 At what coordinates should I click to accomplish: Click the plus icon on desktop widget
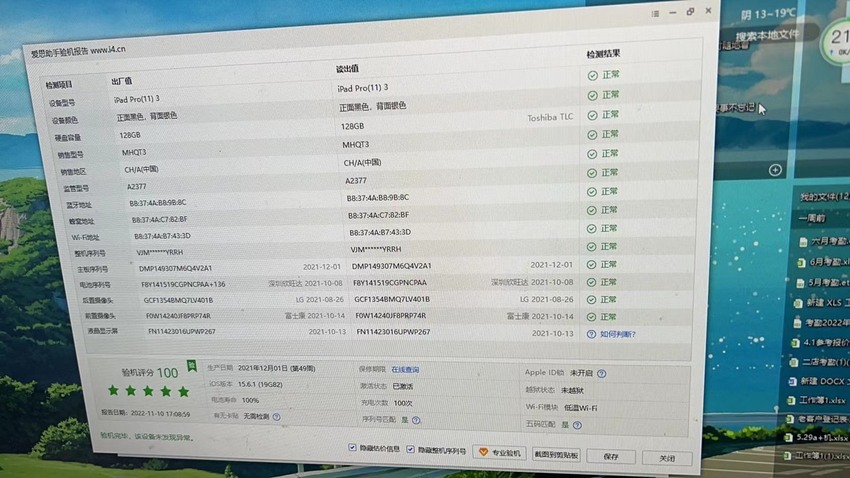tap(775, 170)
